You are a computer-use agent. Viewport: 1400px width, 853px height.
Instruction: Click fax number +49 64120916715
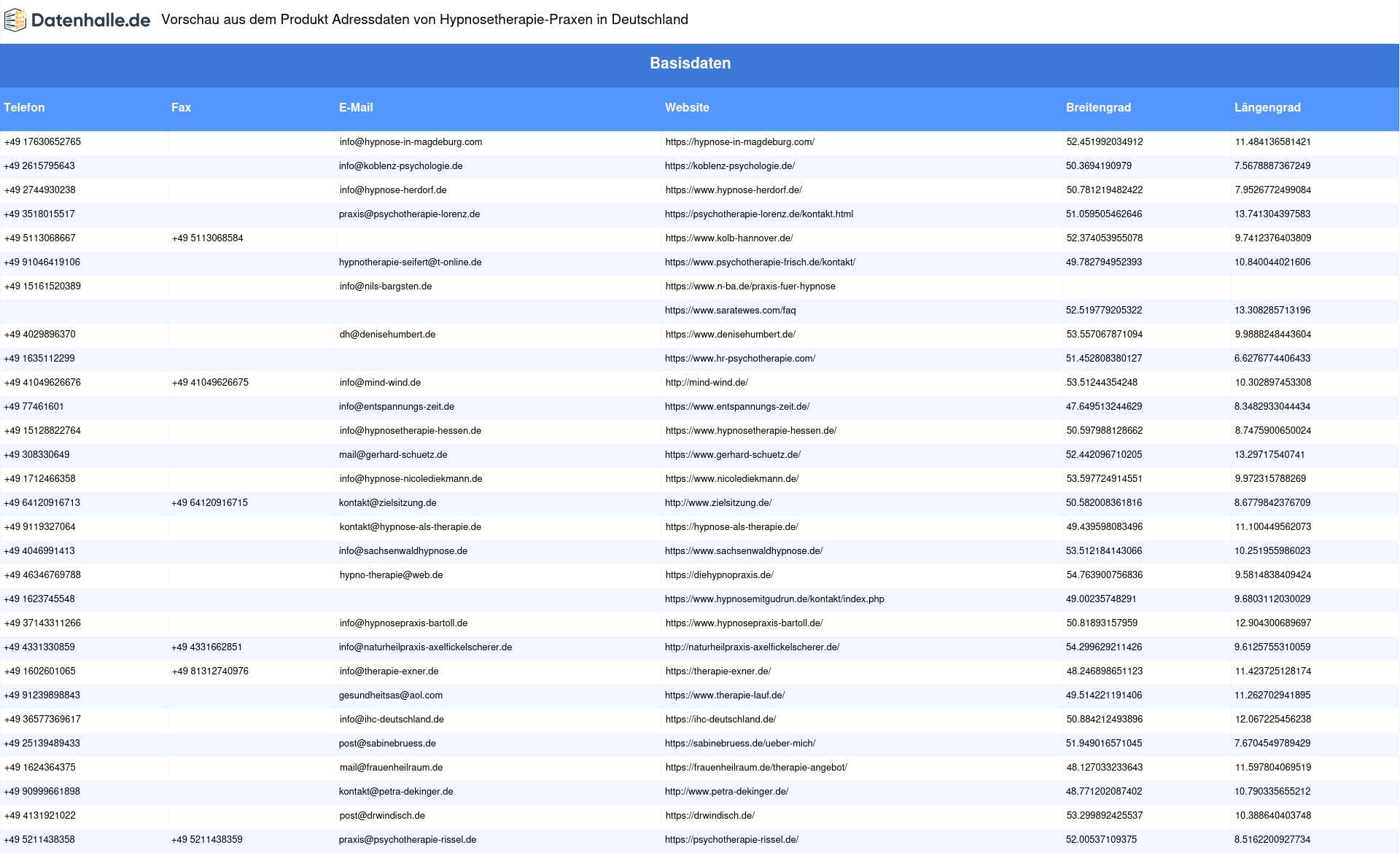209,503
